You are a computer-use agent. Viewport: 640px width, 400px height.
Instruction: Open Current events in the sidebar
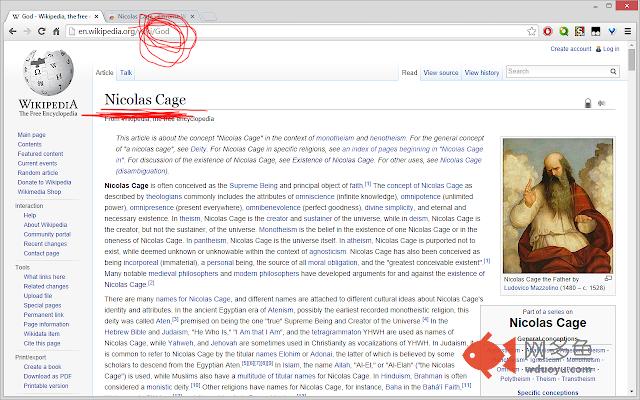coord(38,163)
